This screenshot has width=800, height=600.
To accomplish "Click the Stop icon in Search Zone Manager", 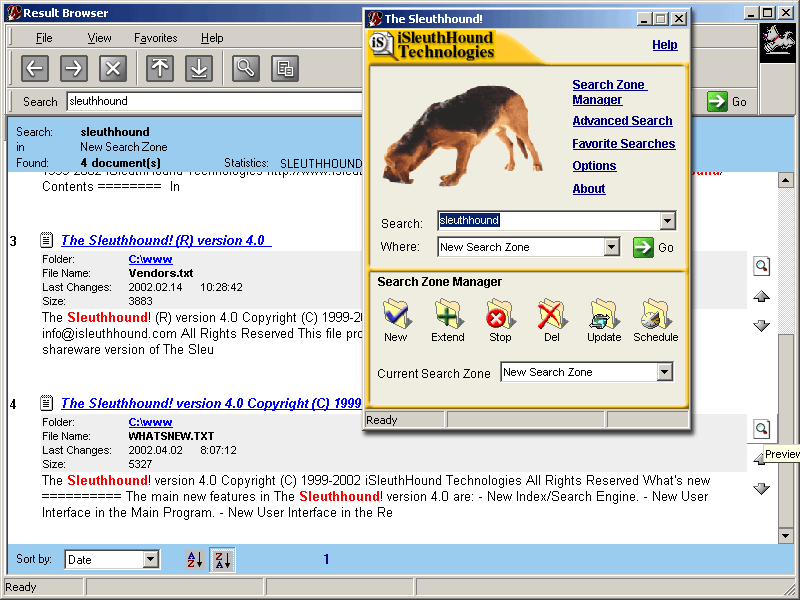I will click(499, 314).
